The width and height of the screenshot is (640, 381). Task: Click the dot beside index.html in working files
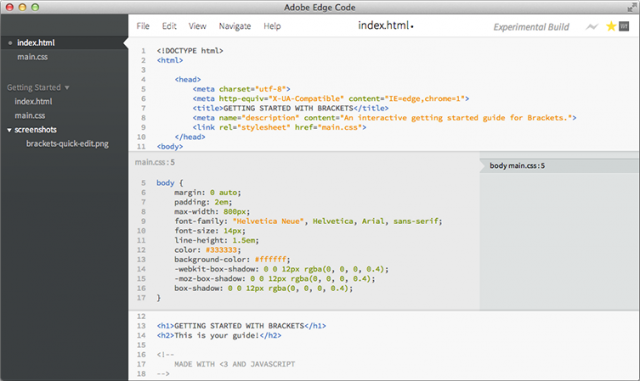click(10, 43)
